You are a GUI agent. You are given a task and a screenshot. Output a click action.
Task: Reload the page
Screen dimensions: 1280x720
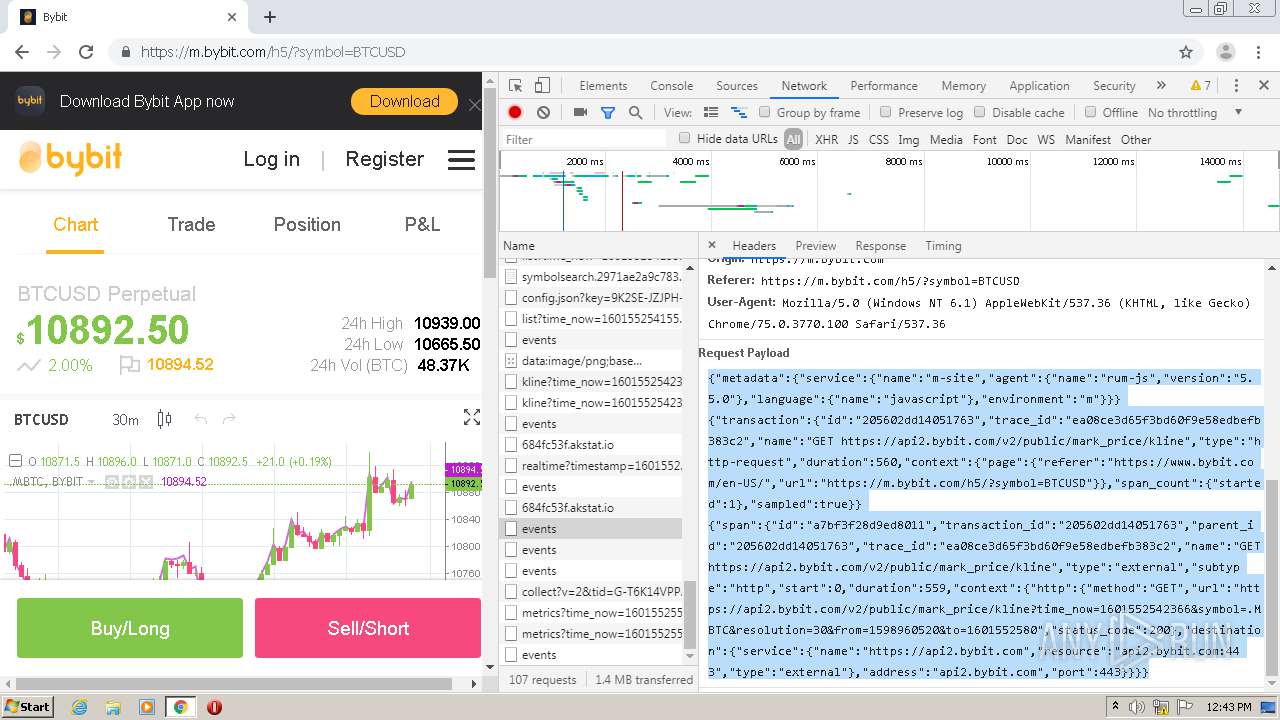point(86,52)
